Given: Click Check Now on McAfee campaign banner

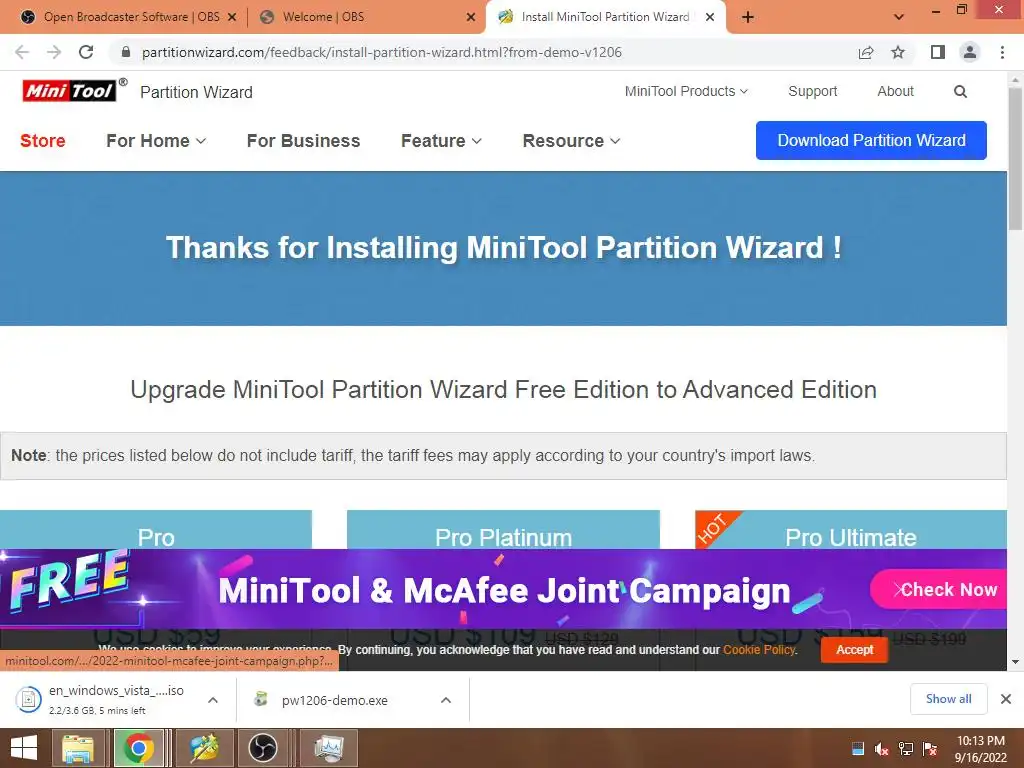Looking at the screenshot, I should (940, 589).
